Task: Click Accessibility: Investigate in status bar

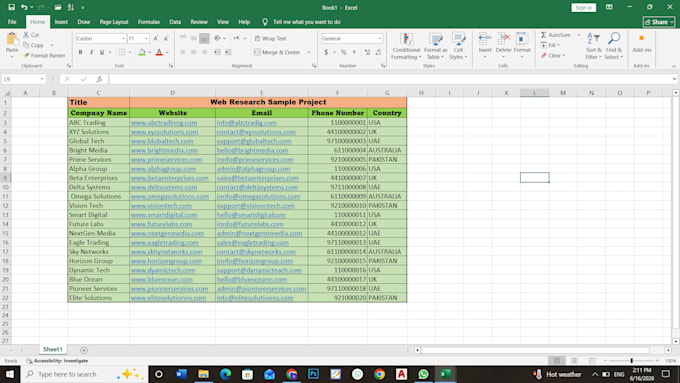Action: coord(57,360)
